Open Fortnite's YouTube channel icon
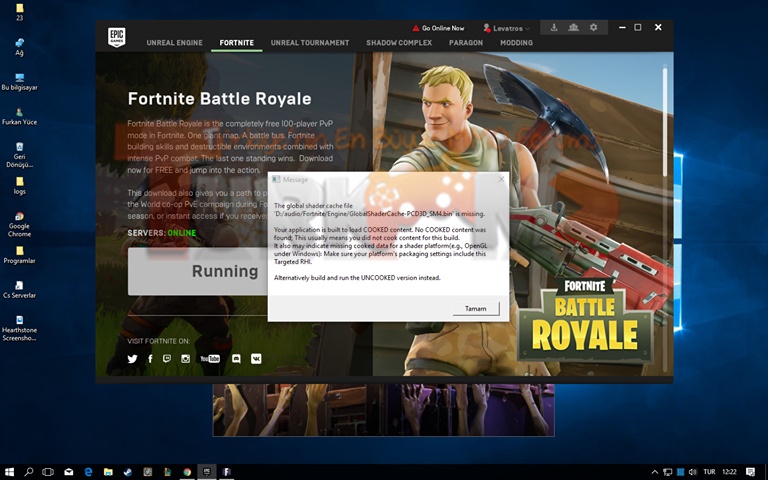The width and height of the screenshot is (768, 480). pyautogui.click(x=210, y=359)
